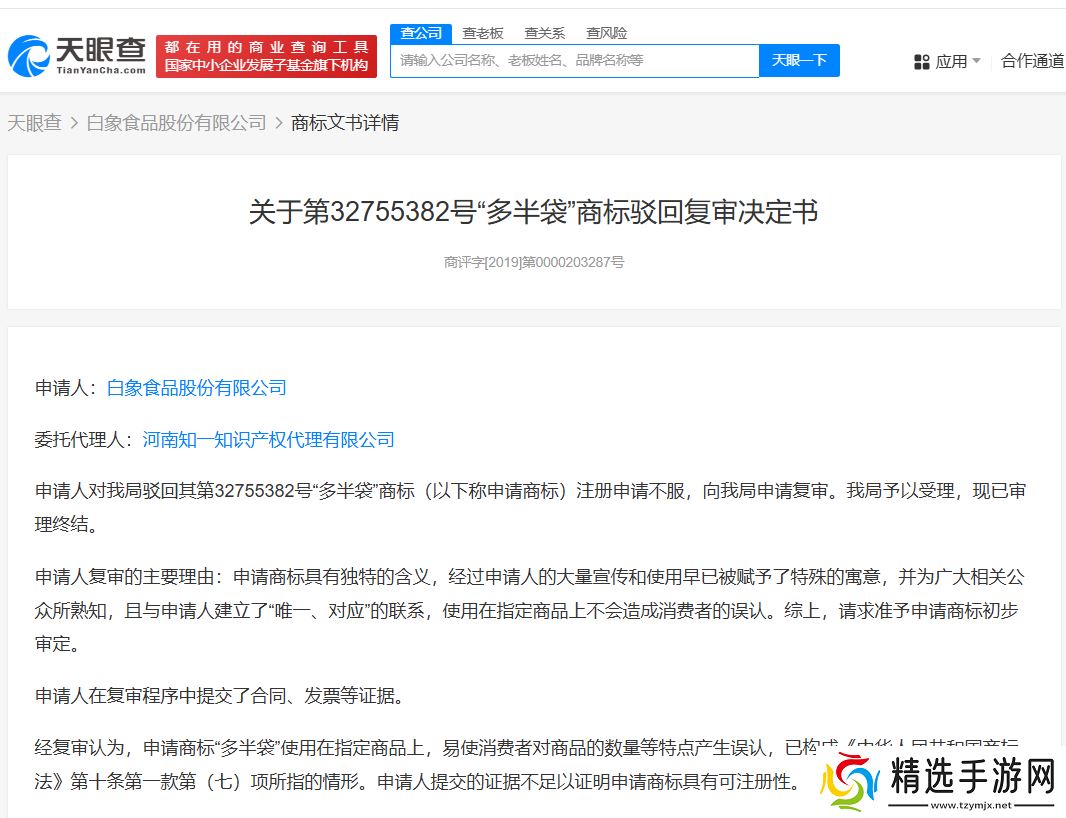Switch to the 查关系 tab
Viewport: 1066px width, 818px height.
pyautogui.click(x=545, y=33)
